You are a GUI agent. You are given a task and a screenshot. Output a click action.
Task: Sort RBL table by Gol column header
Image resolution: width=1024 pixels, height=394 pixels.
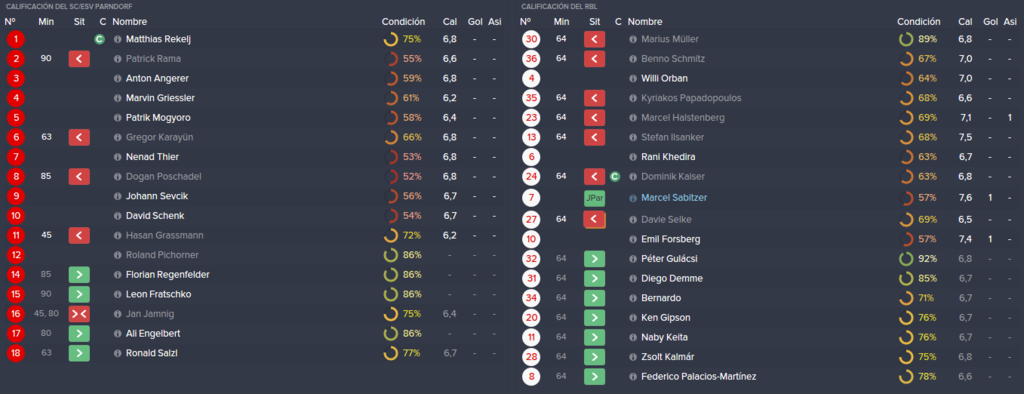coord(991,22)
